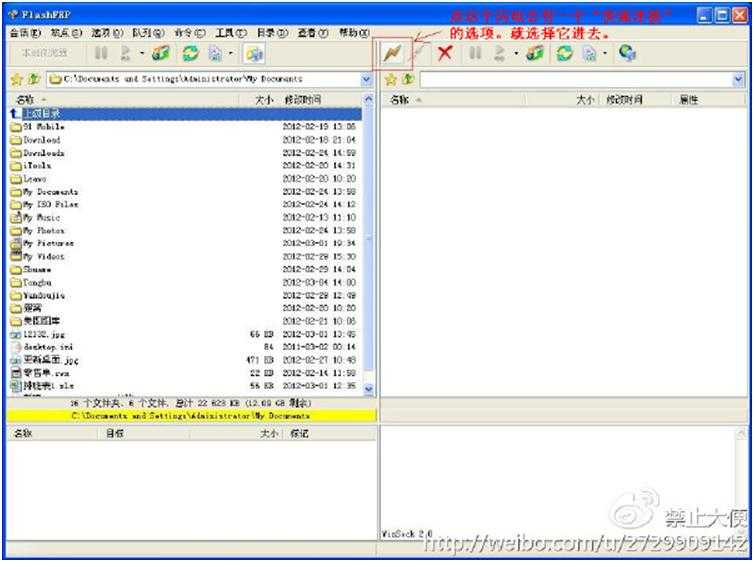Refresh the remote pane with the green arrows icon

(x=565, y=52)
